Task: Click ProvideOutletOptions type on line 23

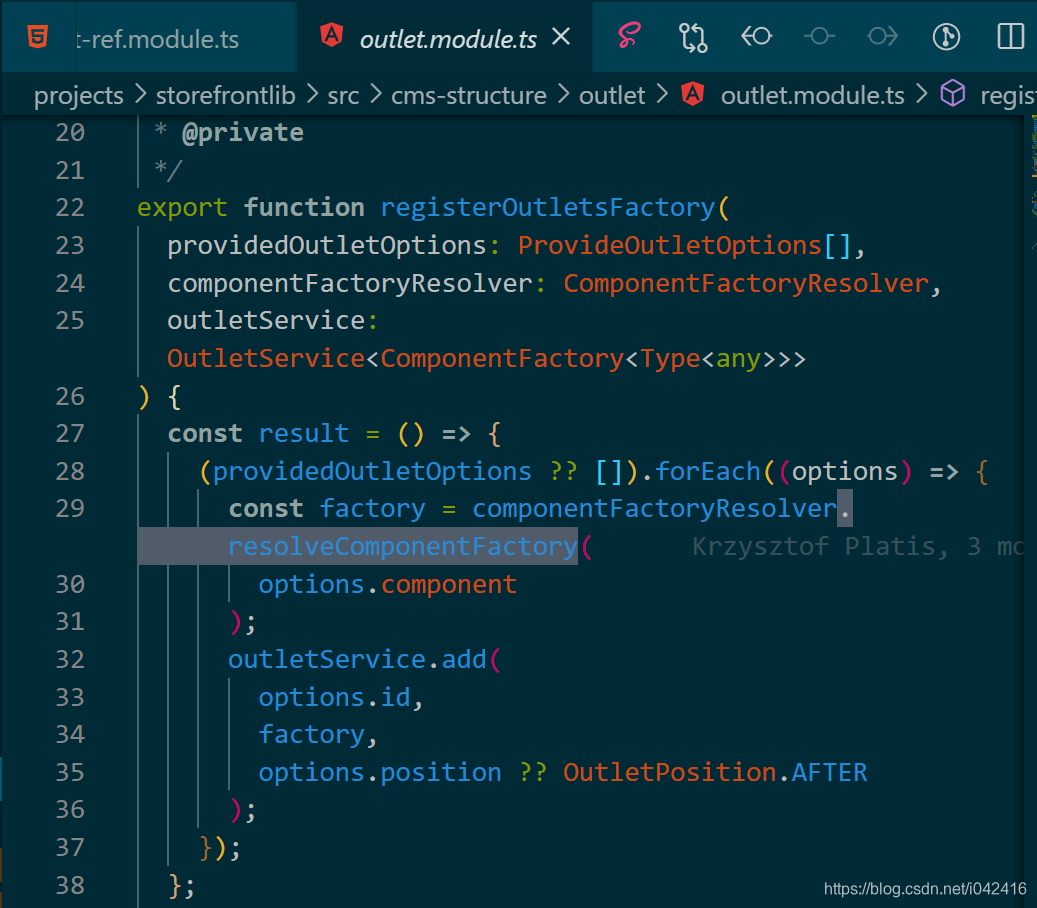Action: pyautogui.click(x=669, y=245)
